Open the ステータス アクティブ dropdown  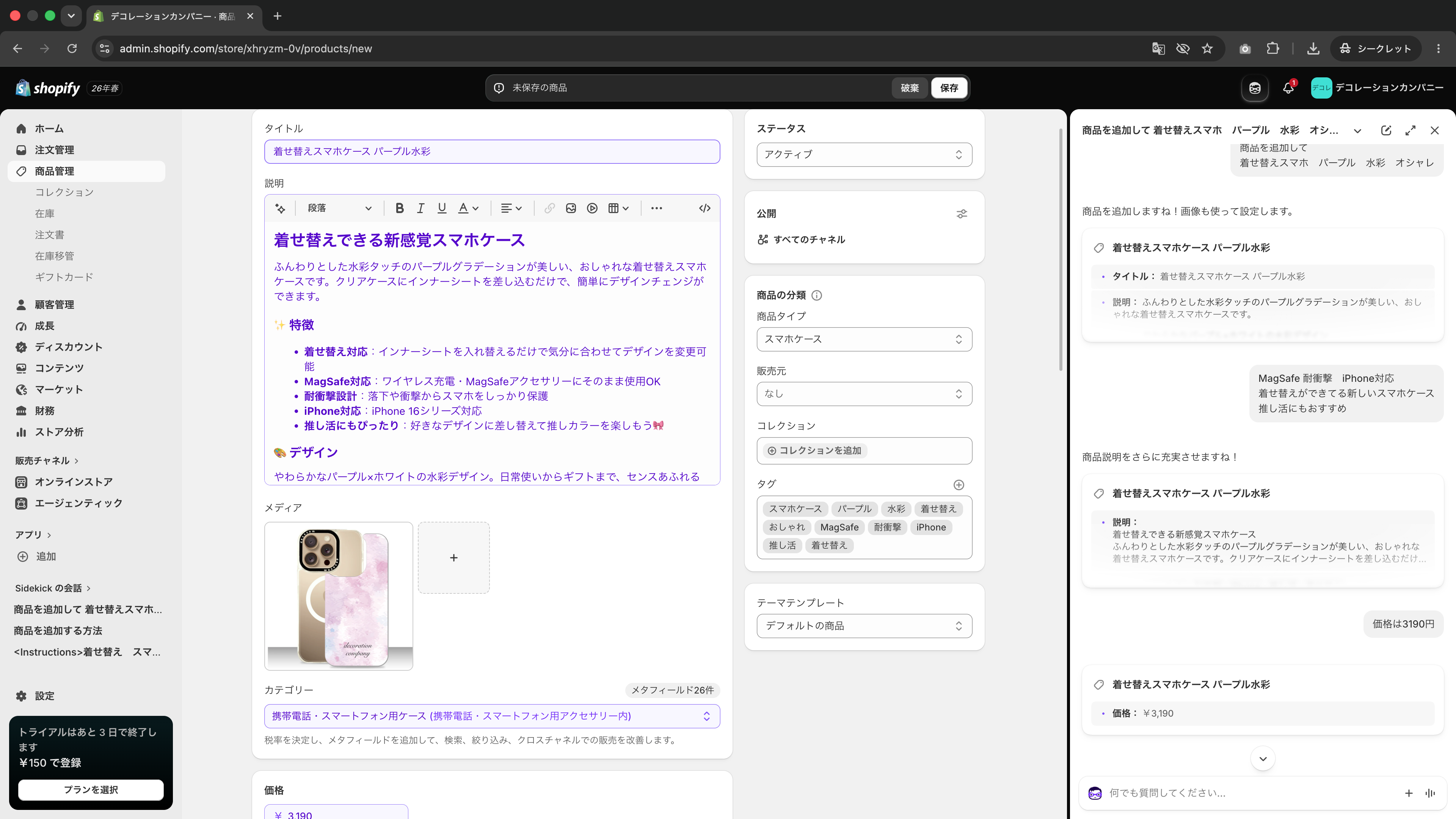tap(864, 154)
